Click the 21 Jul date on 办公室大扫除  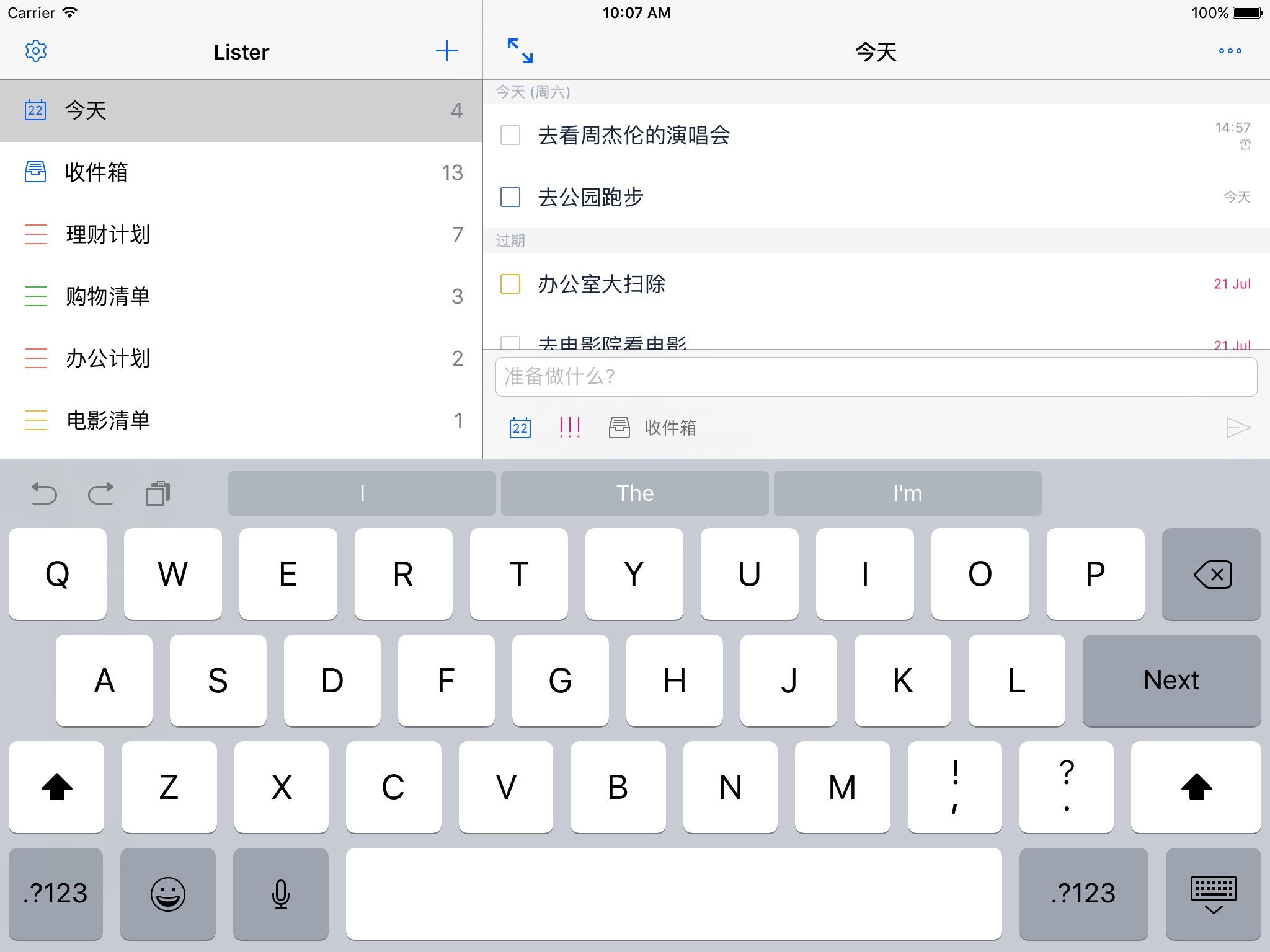click(1232, 284)
